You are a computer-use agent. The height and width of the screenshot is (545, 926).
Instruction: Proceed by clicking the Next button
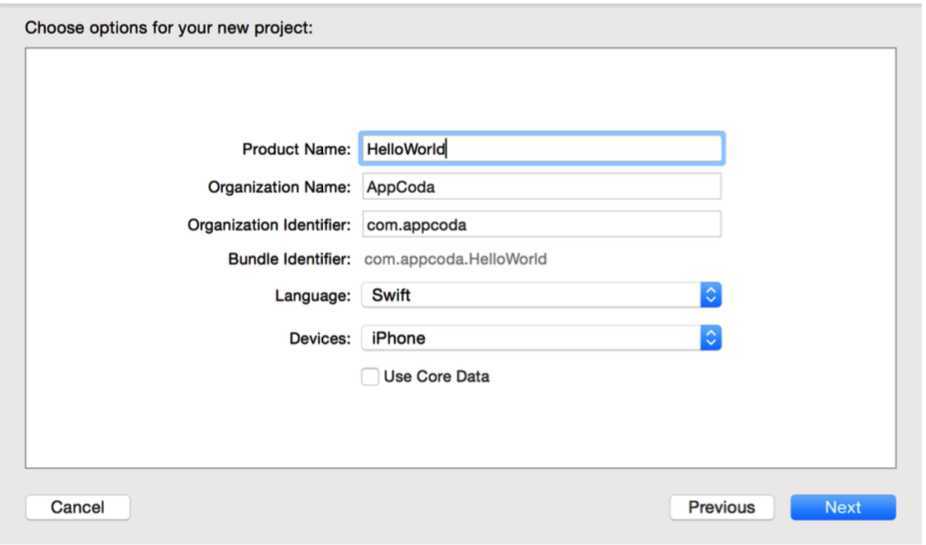(x=842, y=507)
